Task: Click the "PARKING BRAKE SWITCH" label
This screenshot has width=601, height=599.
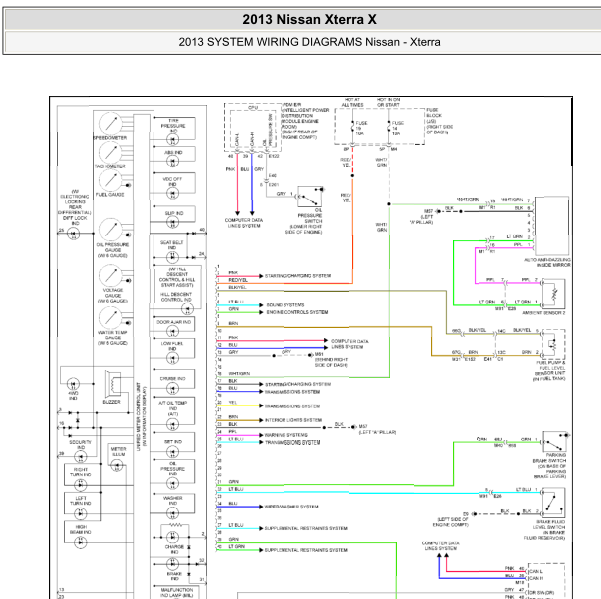Action: (x=549, y=466)
